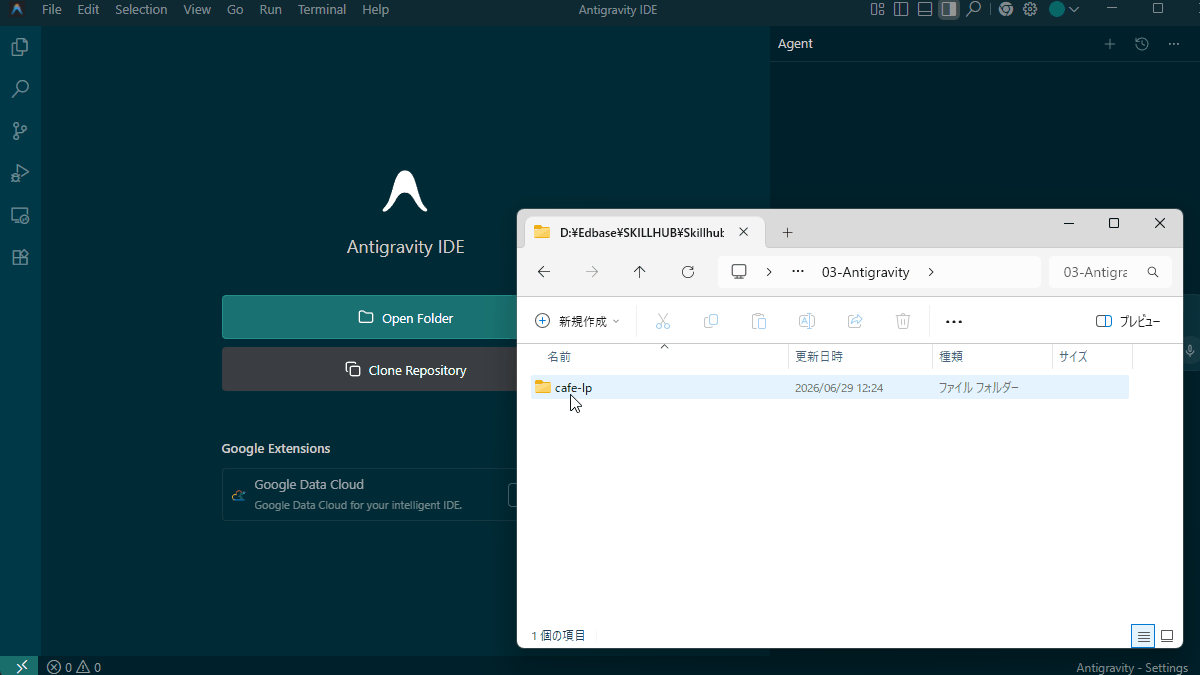The height and width of the screenshot is (675, 1200).
Task: Expand 新規作成 dropdown in File Explorer
Action: pyautogui.click(x=578, y=321)
